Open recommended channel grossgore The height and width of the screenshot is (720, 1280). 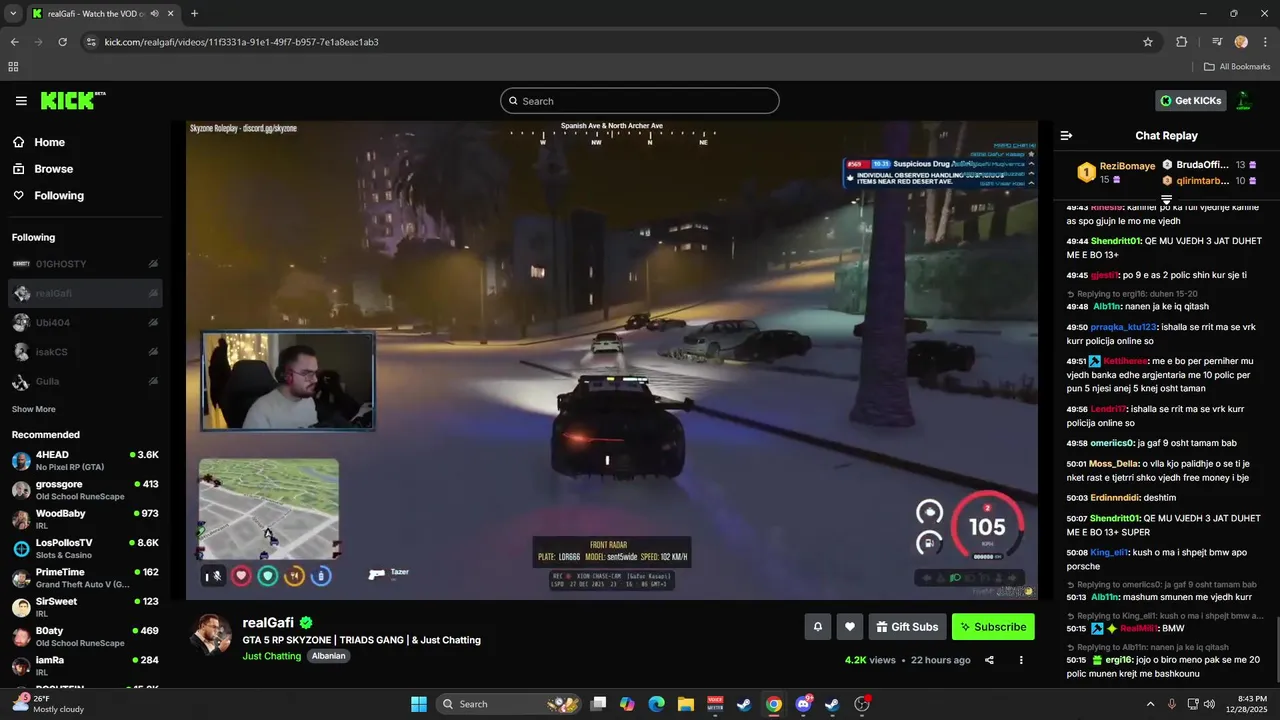tap(85, 490)
